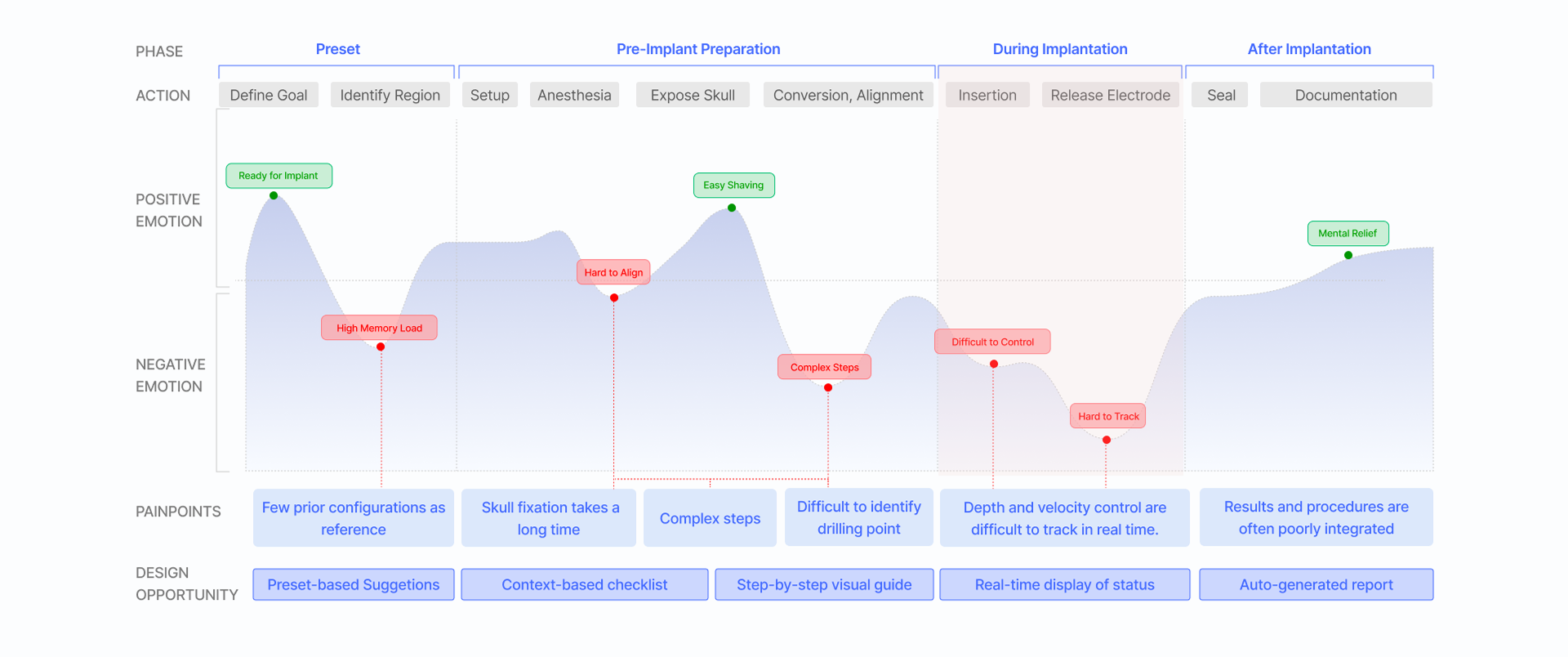Click the green dot below Mental Relief

(x=1348, y=256)
